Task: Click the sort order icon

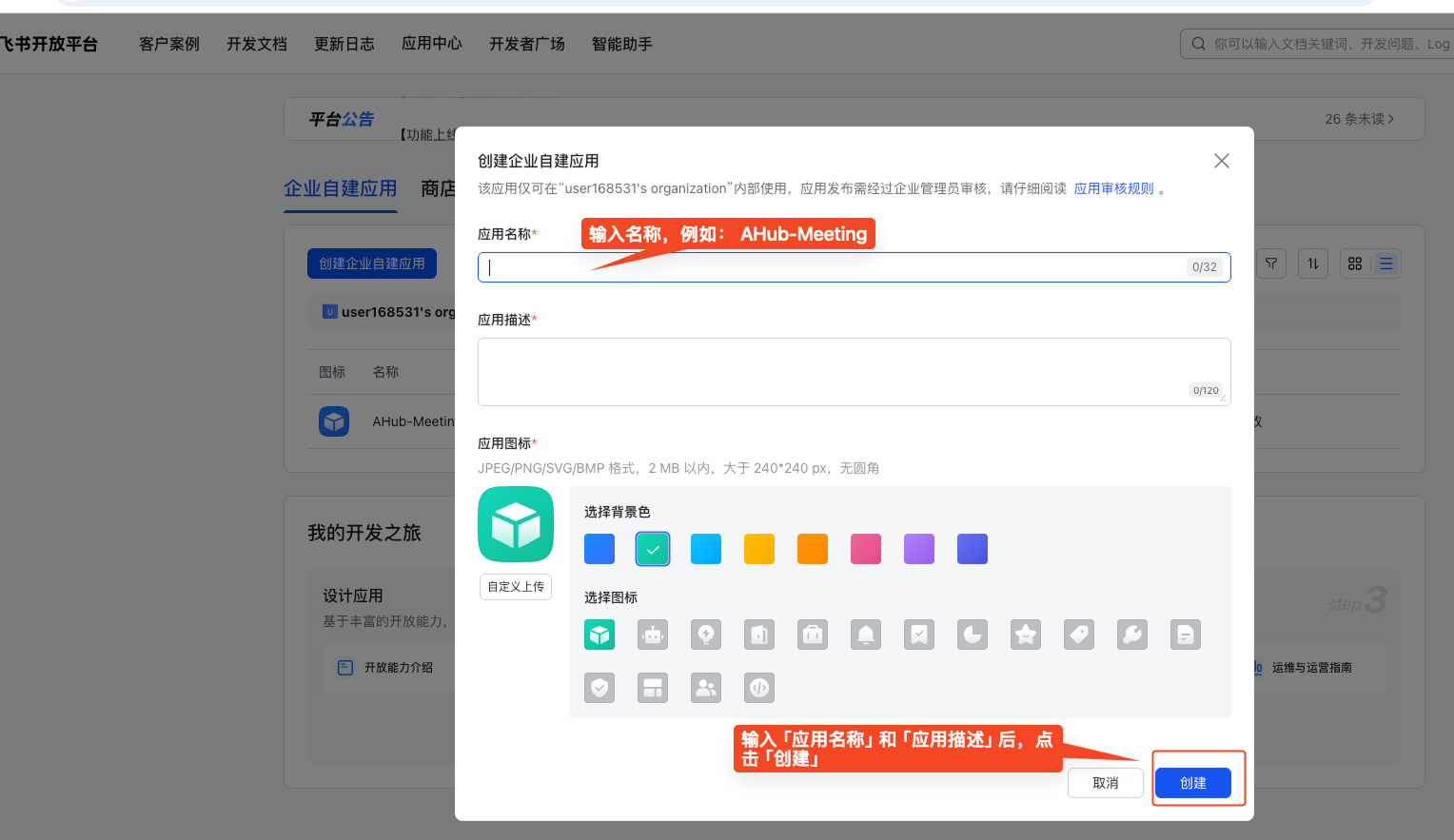Action: [1313, 264]
